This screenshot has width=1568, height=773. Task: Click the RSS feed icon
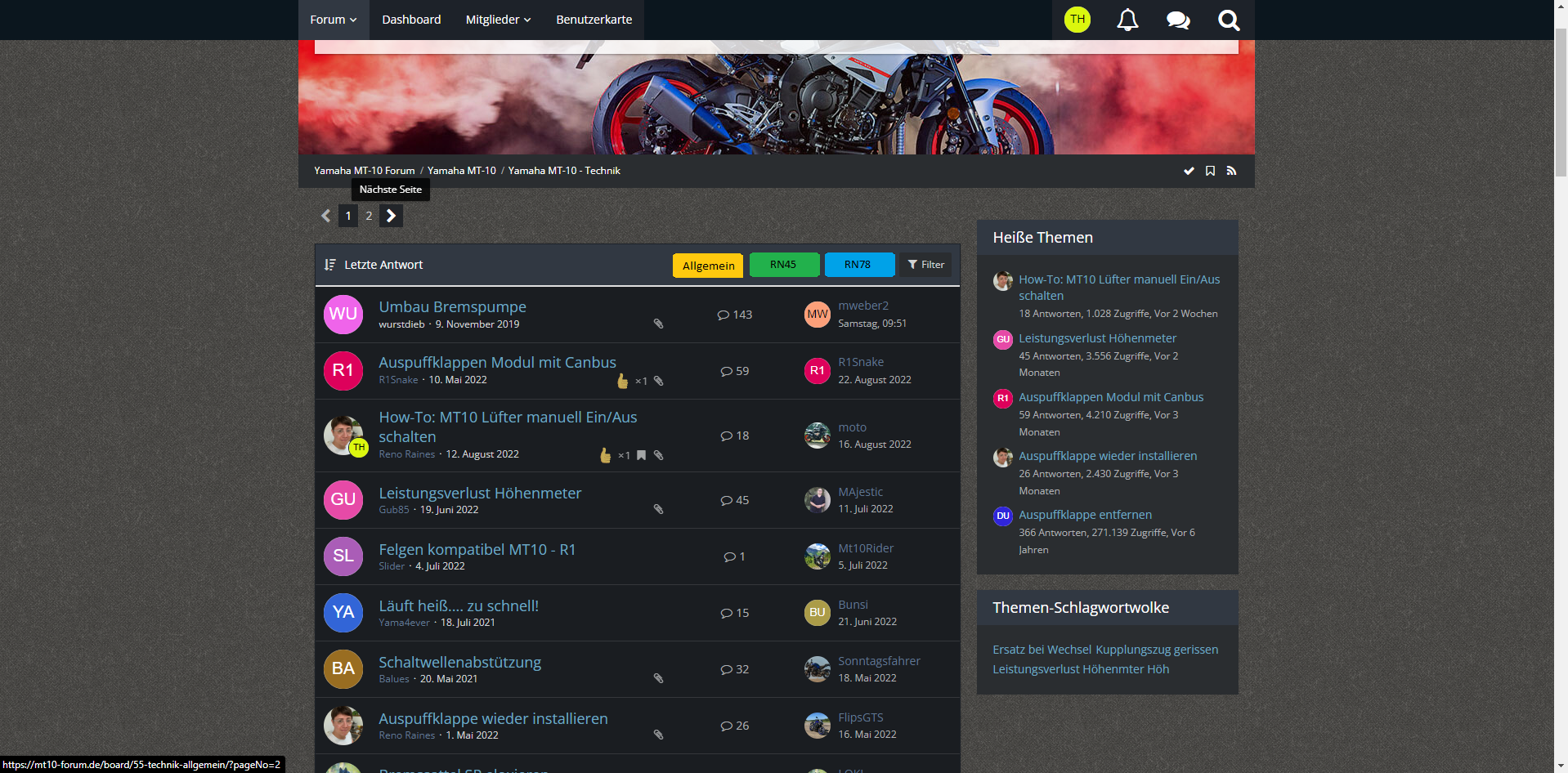click(1231, 171)
